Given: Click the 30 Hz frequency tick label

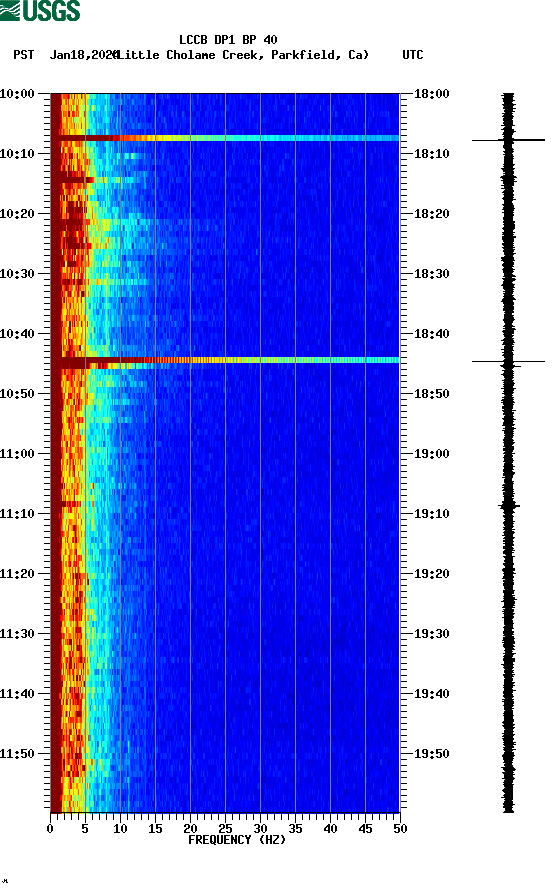Looking at the screenshot, I should point(260,829).
